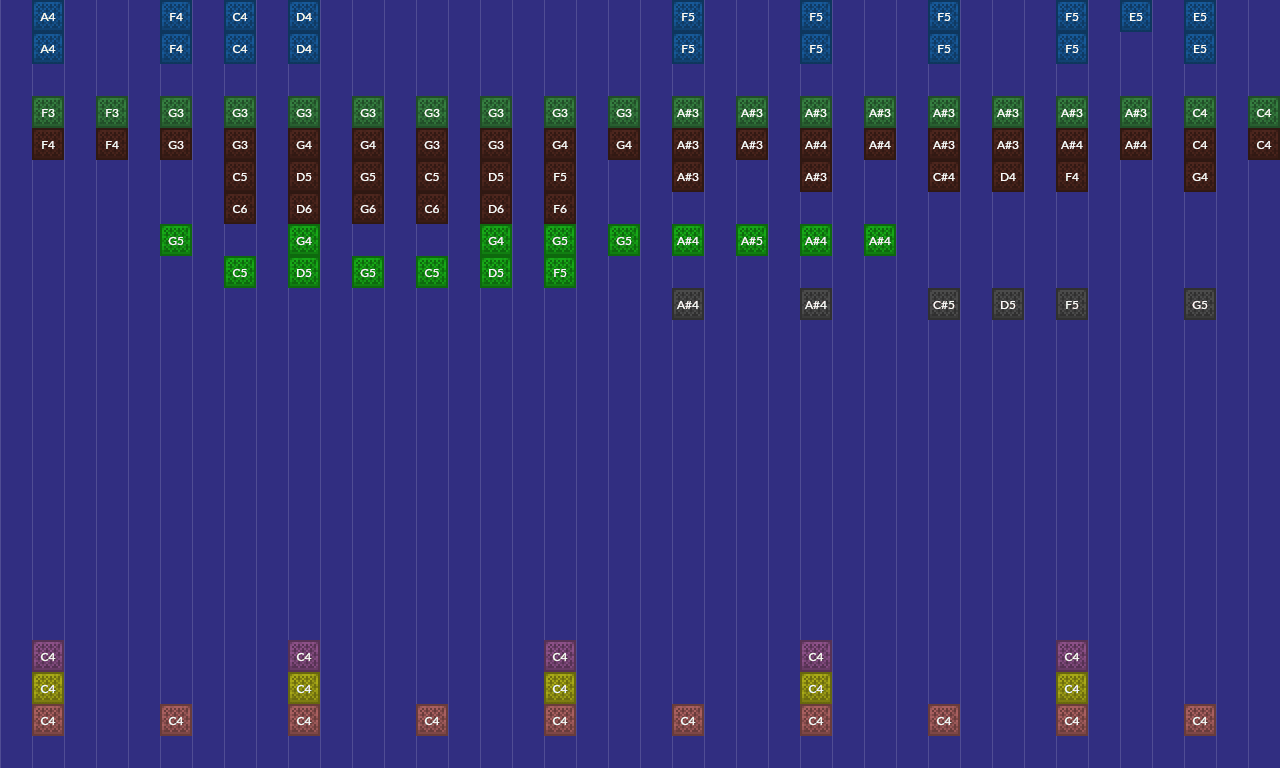Select the last red C4 note
The image size is (1280, 768).
1200,720
